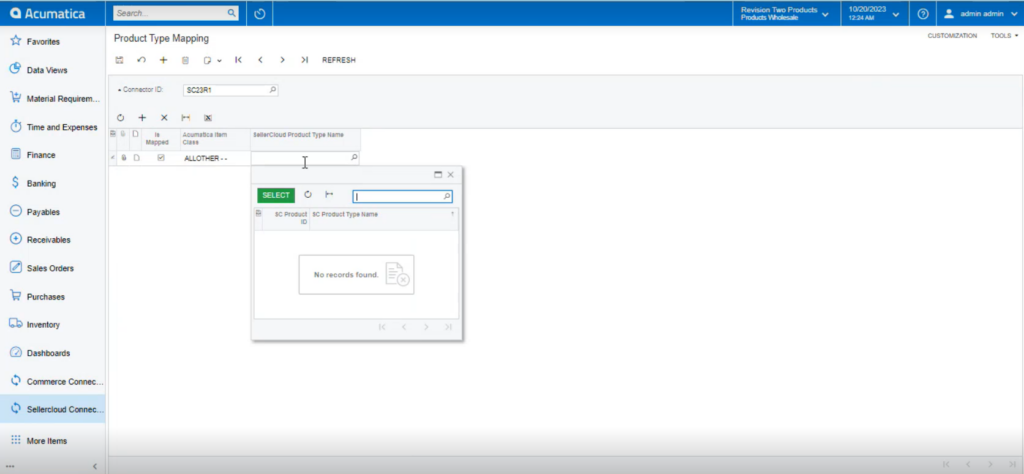Add new record with main toolbar plus
Screen dimensions: 1024x474
(x=163, y=60)
